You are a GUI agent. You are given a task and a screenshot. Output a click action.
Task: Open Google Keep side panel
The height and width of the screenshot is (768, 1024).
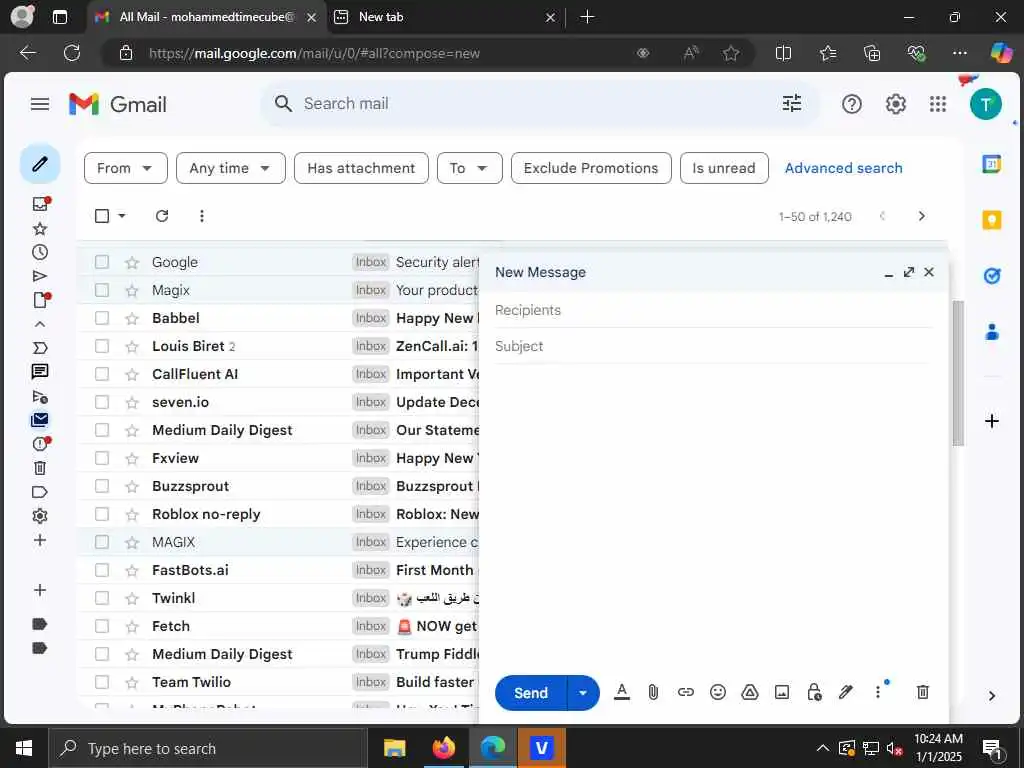(x=991, y=220)
